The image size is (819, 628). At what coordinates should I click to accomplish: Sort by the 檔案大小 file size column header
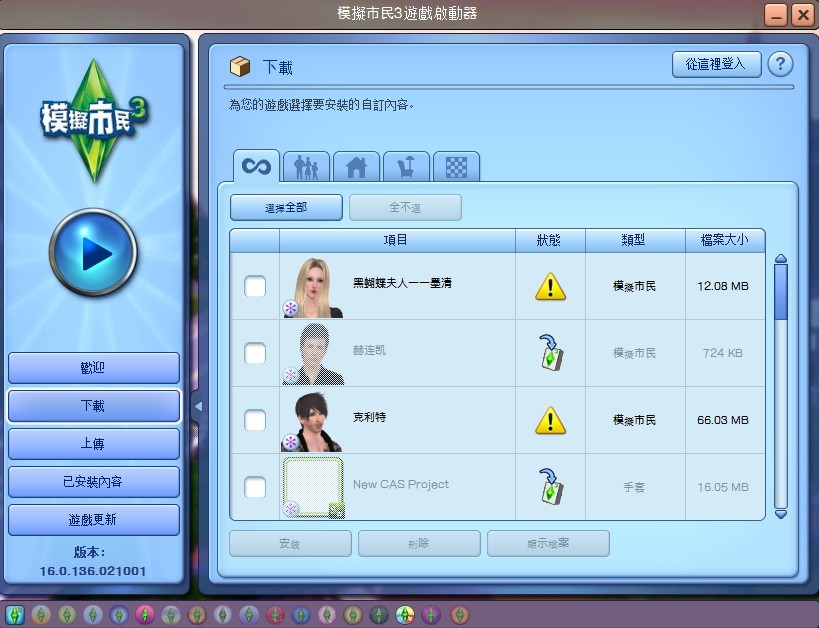725,240
